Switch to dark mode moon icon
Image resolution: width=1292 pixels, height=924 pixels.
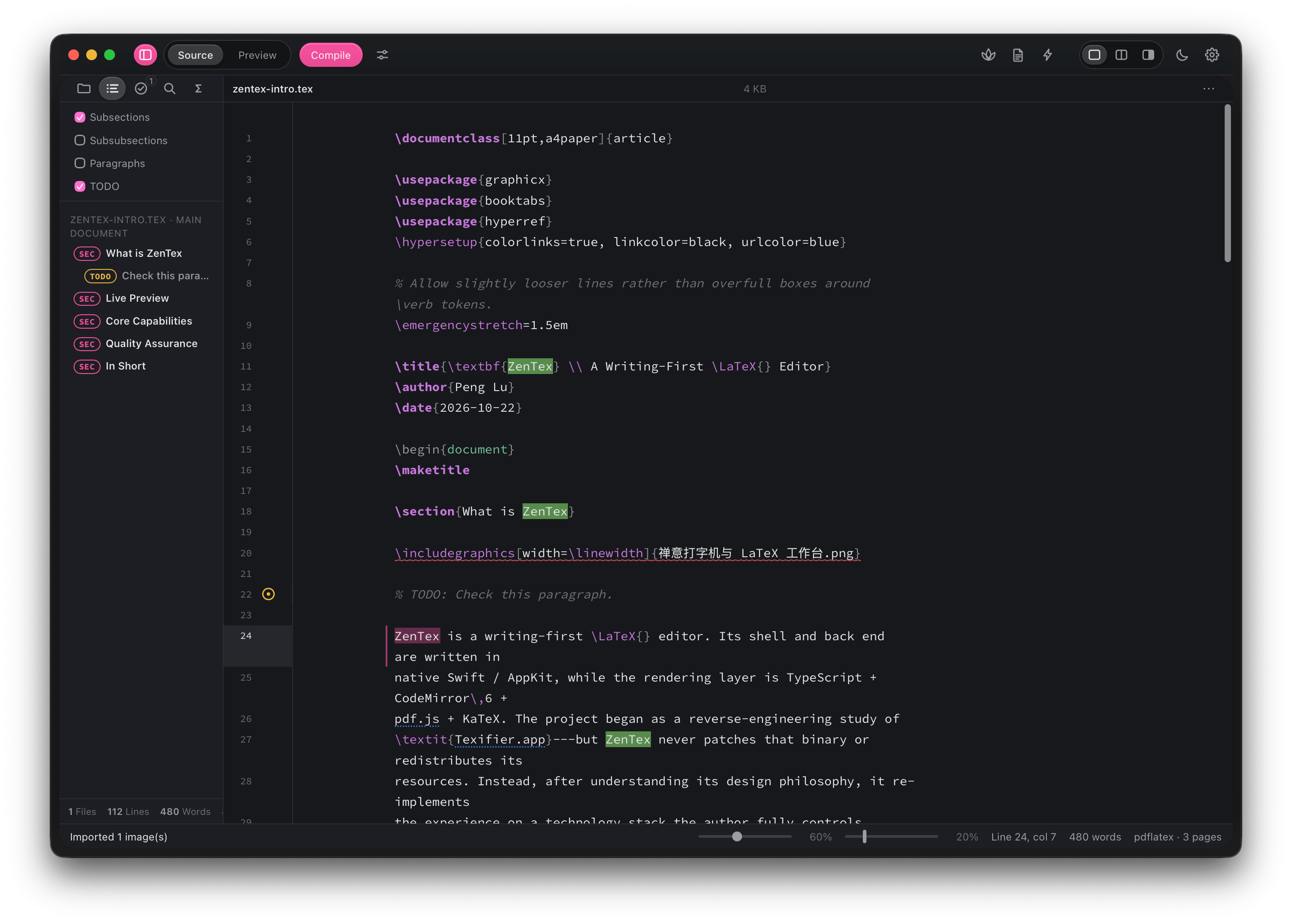click(1182, 55)
